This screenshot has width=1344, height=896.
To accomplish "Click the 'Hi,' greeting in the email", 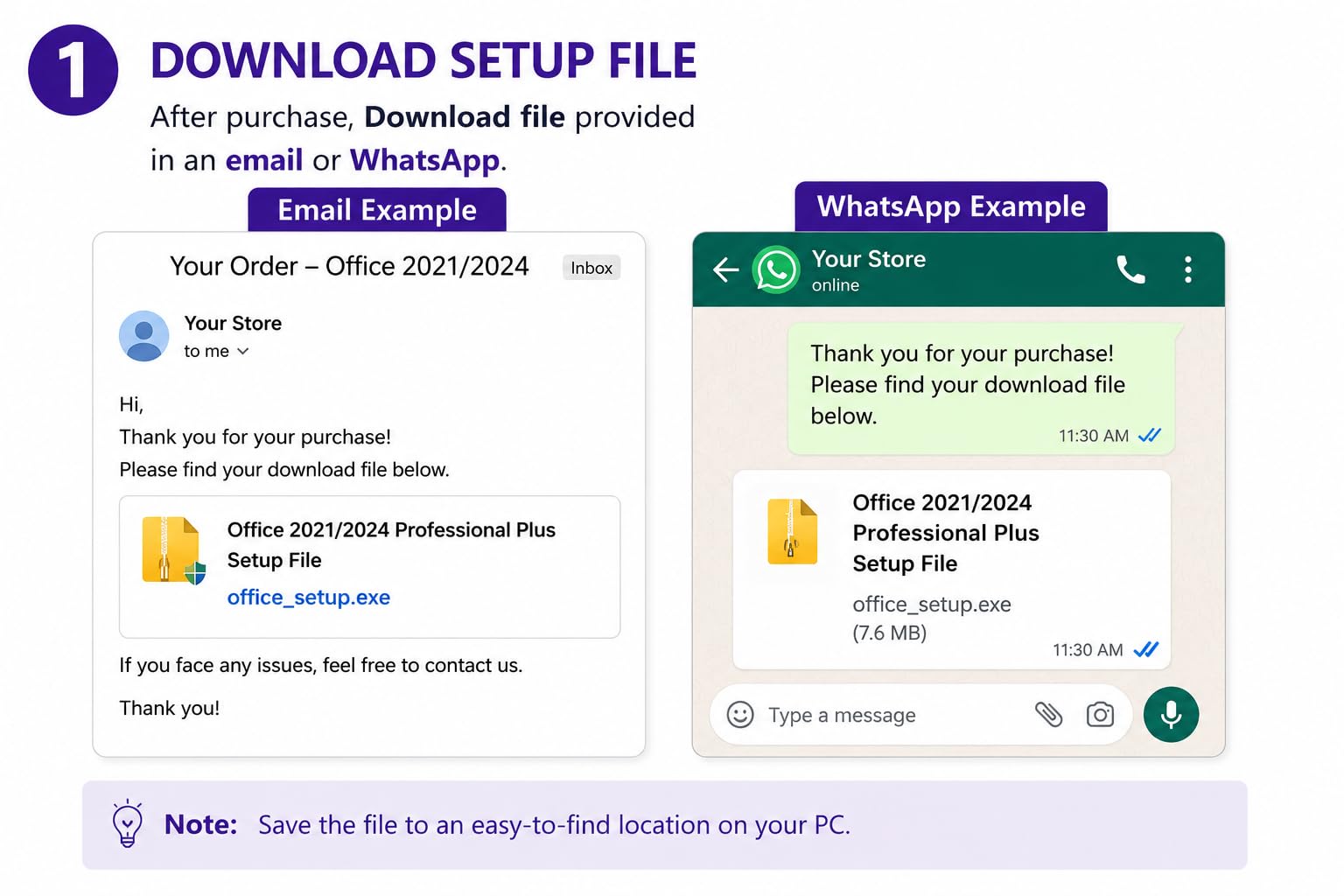I will pyautogui.click(x=131, y=404).
